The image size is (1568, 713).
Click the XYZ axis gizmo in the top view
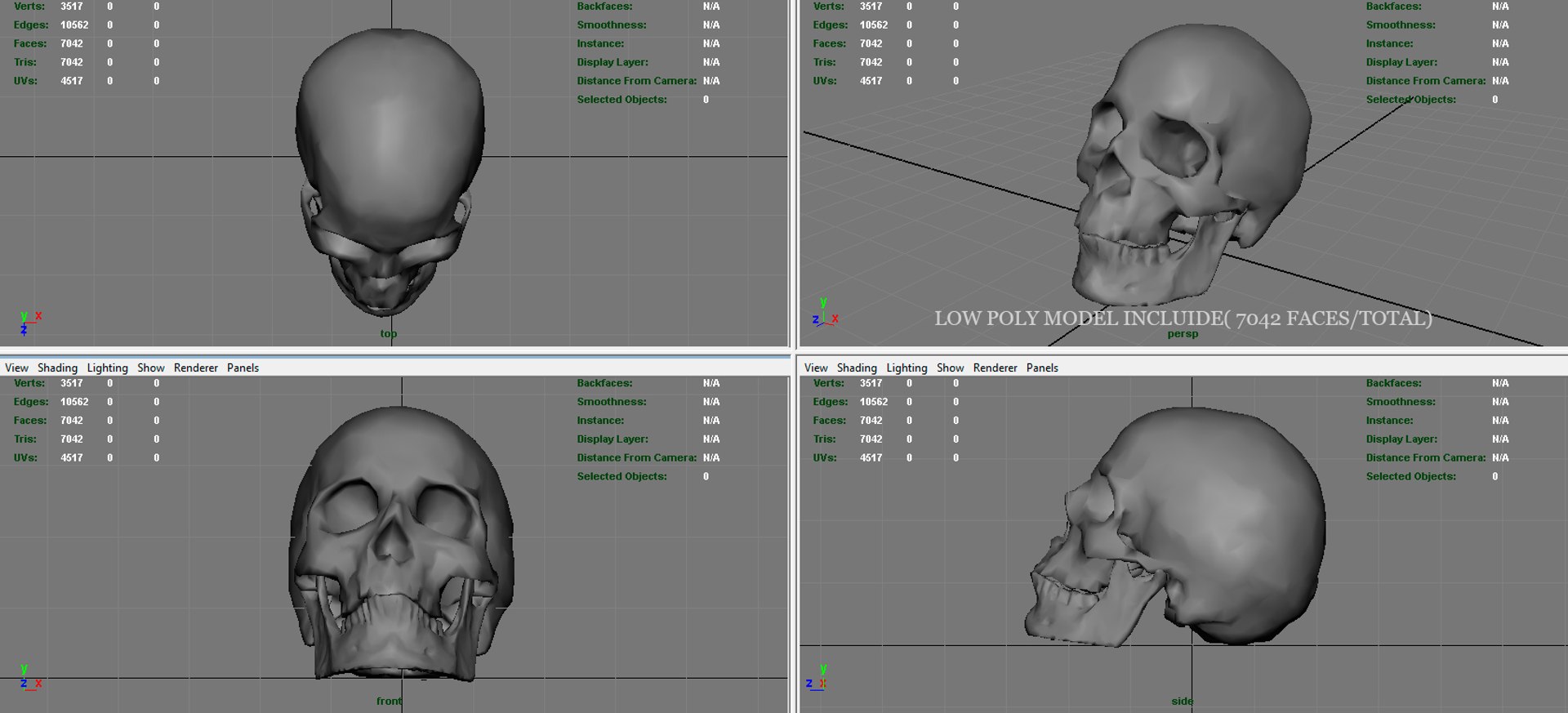point(30,323)
